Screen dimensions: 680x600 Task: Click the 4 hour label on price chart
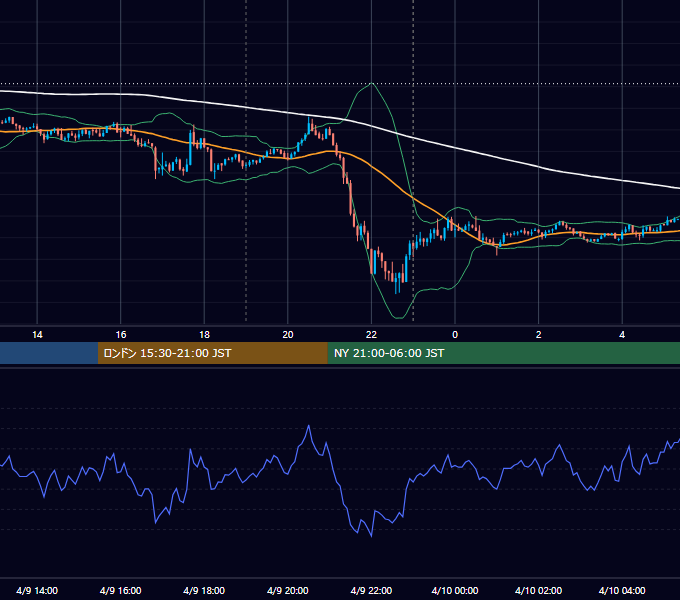tap(622, 335)
